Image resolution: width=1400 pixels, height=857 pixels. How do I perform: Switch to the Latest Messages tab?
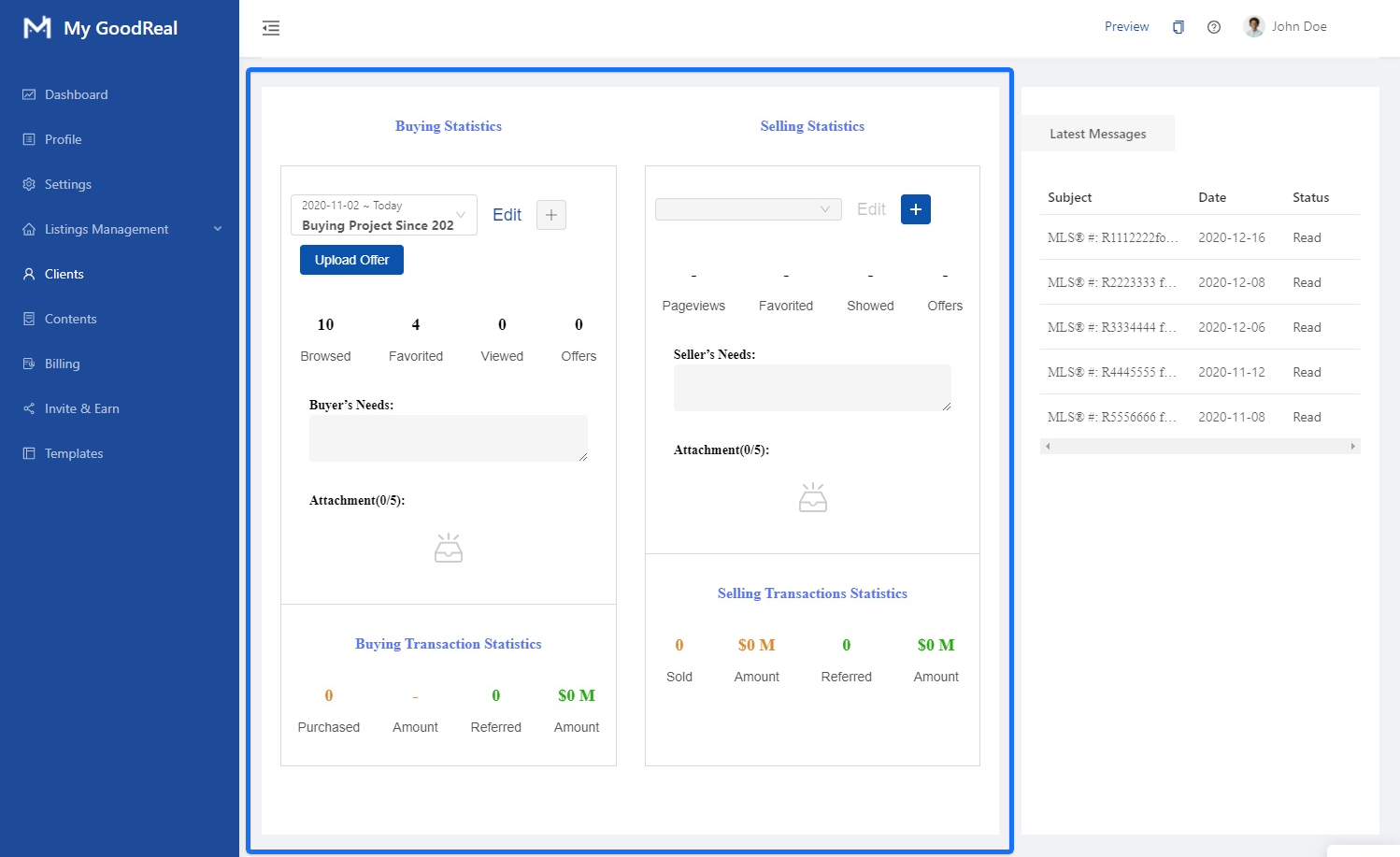coord(1097,134)
